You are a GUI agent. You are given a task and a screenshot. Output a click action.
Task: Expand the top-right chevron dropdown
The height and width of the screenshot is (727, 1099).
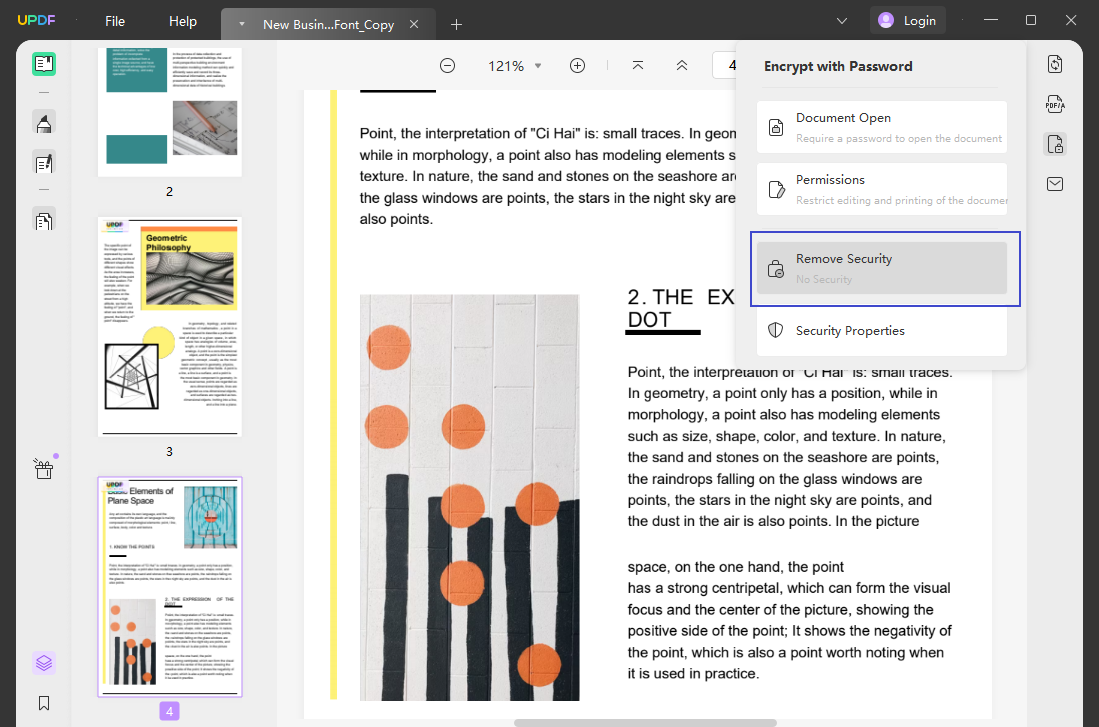[841, 20]
